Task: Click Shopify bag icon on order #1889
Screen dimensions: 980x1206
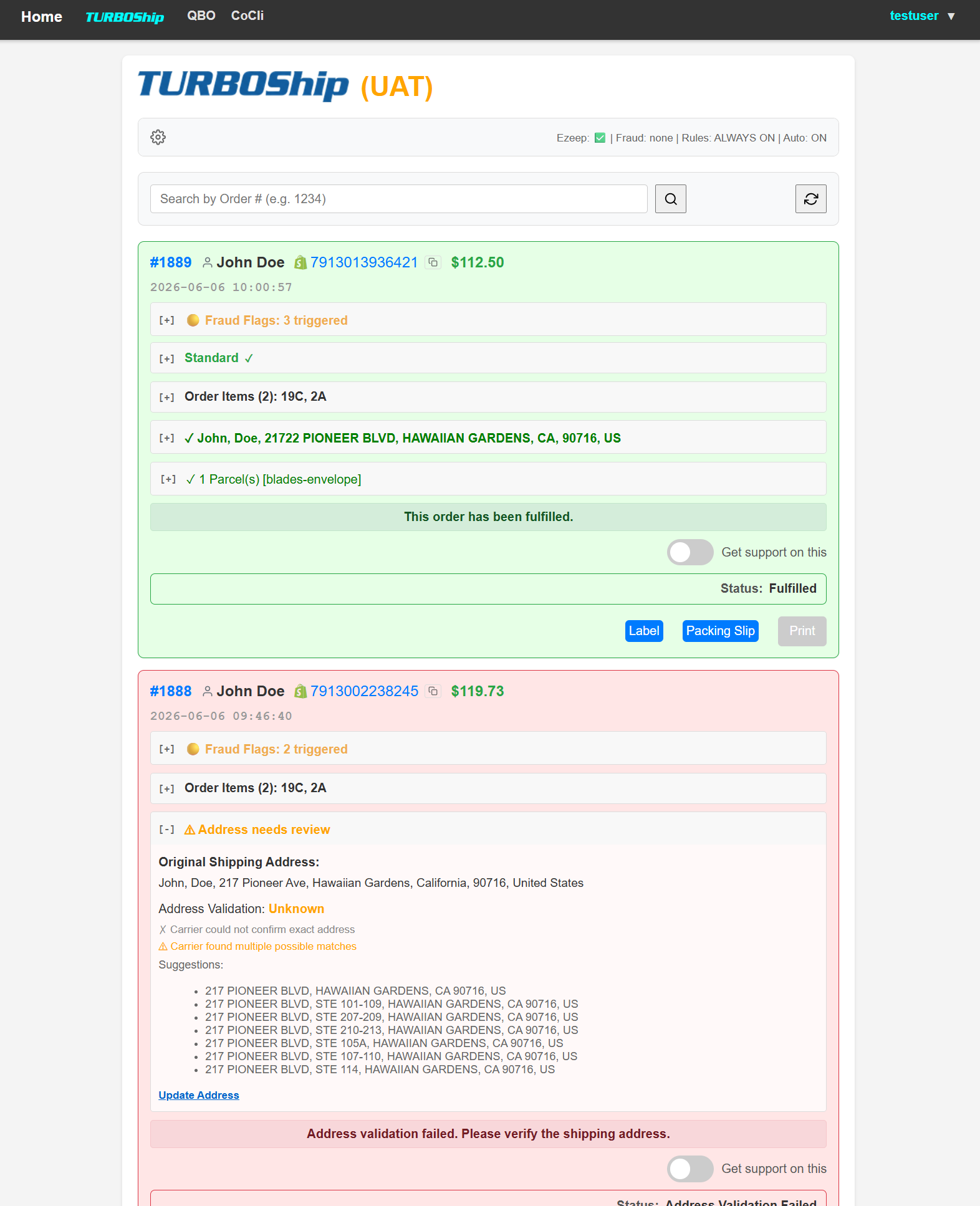Action: 300,262
